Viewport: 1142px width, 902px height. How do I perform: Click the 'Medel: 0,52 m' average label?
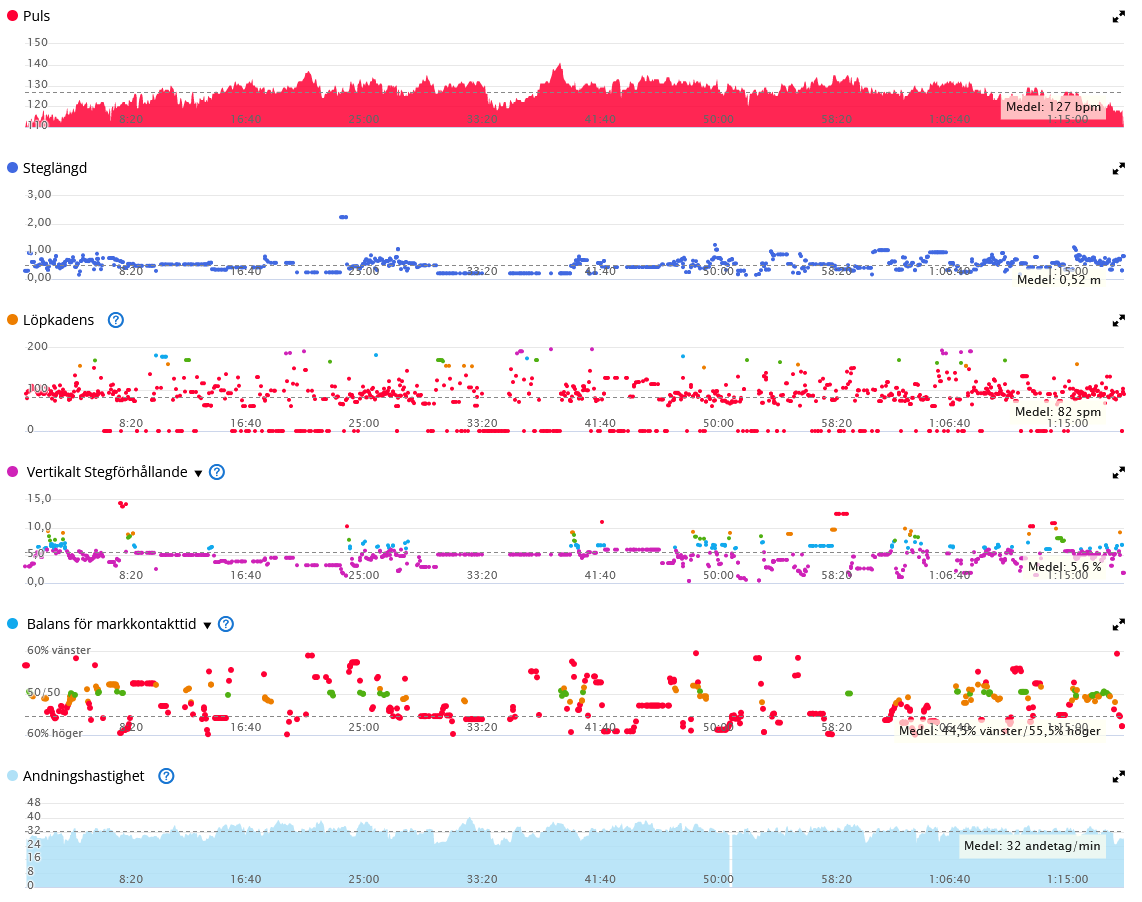pyautogui.click(x=1059, y=280)
